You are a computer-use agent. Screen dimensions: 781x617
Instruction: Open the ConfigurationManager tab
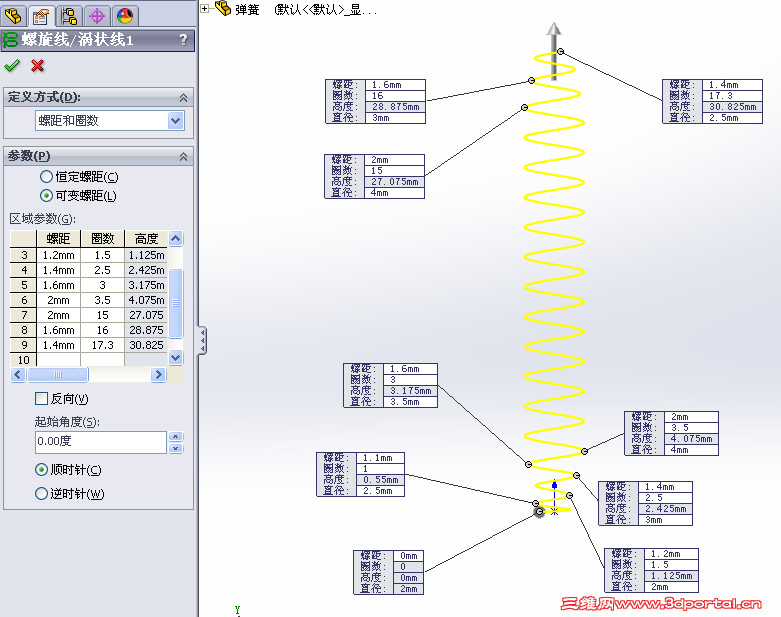69,16
